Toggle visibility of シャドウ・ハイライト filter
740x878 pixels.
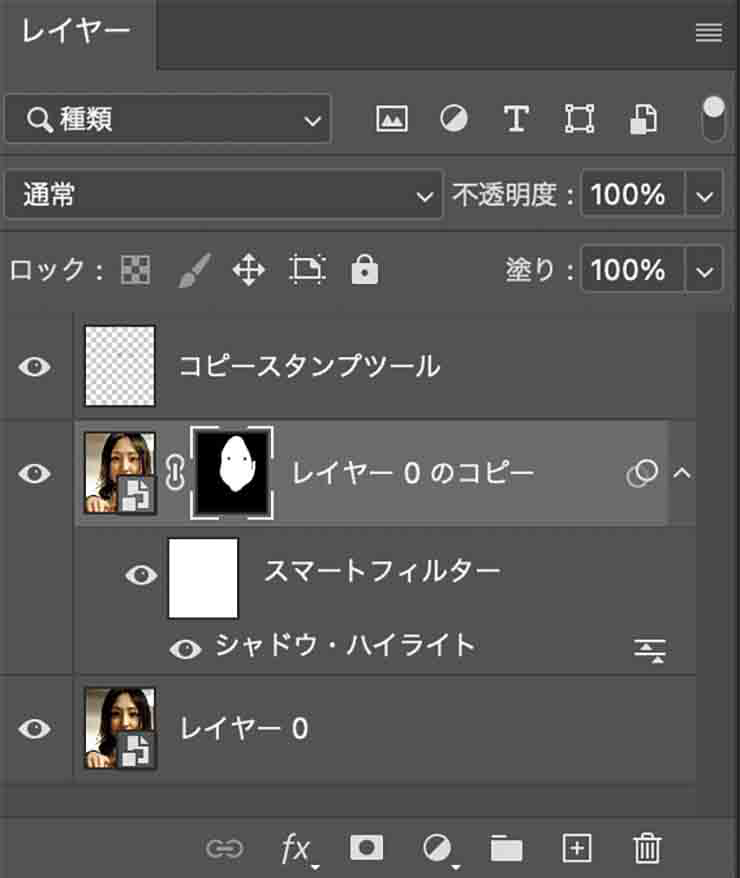click(x=185, y=649)
